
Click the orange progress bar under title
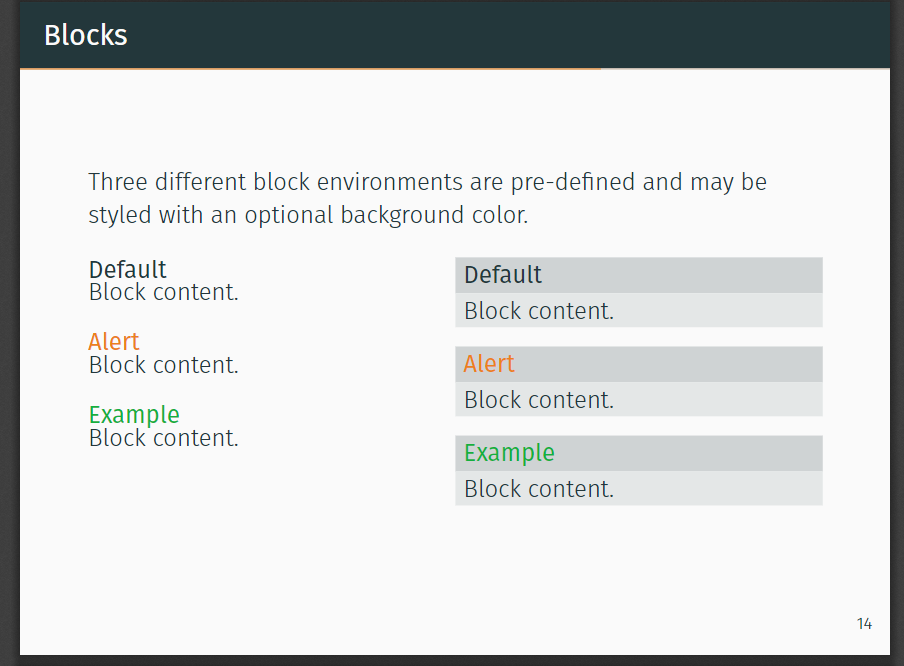[310, 69]
